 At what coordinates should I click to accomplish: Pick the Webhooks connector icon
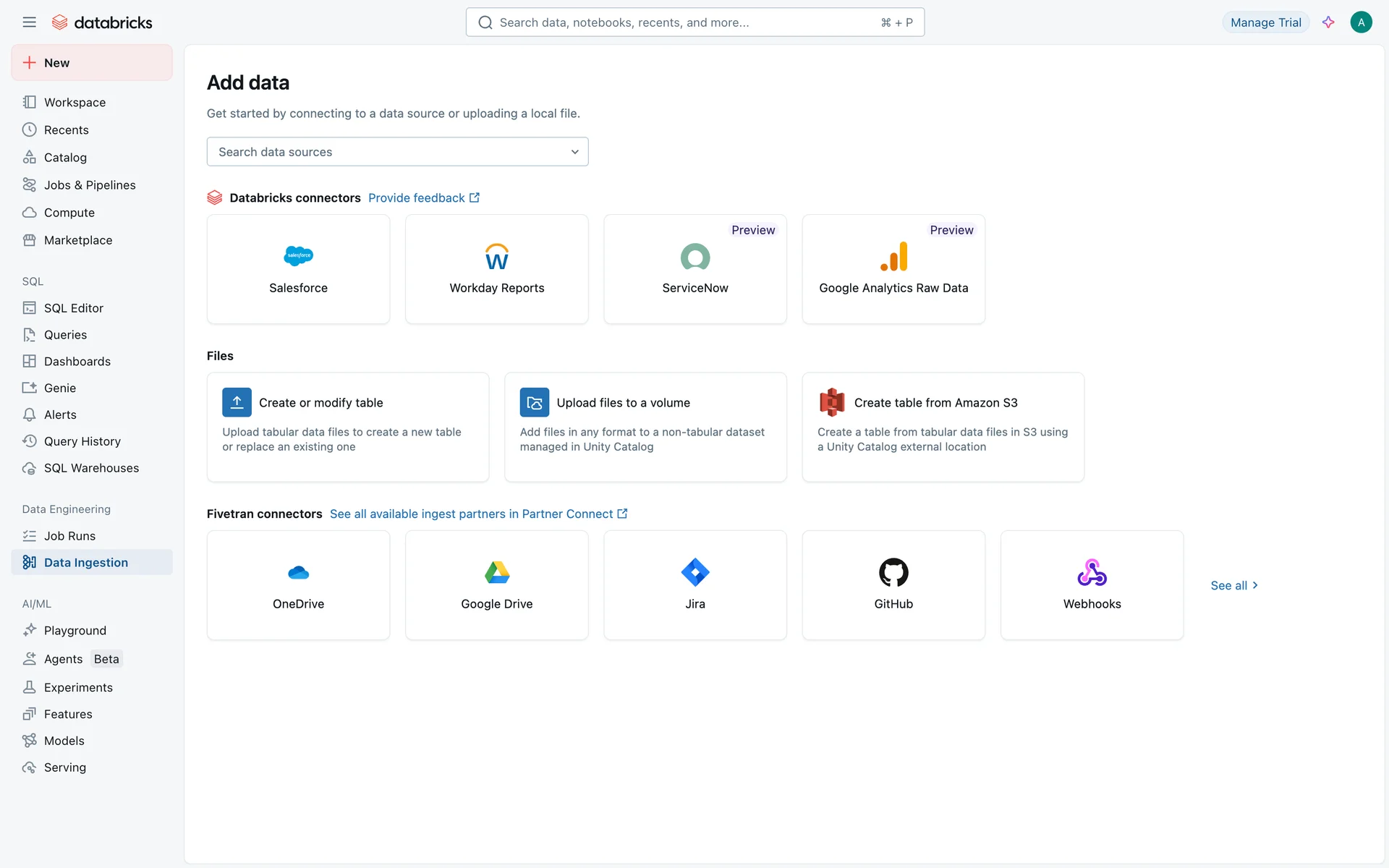coord(1092,573)
